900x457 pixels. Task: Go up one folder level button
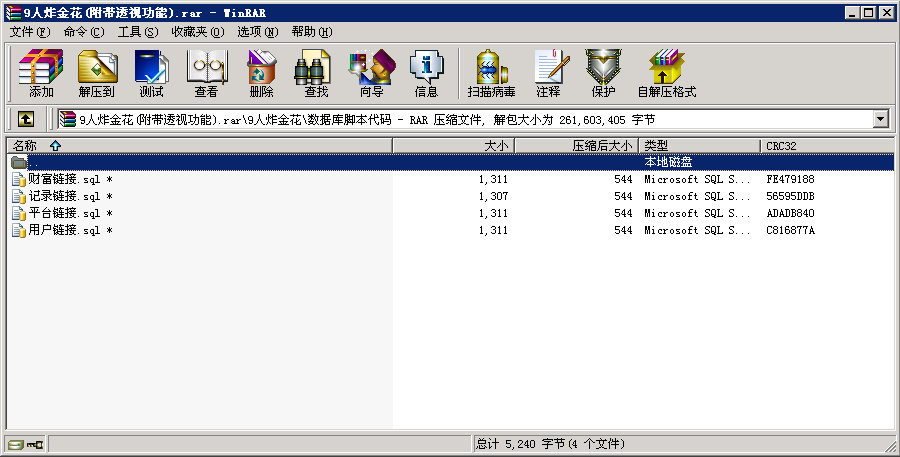pyautogui.click(x=26, y=119)
